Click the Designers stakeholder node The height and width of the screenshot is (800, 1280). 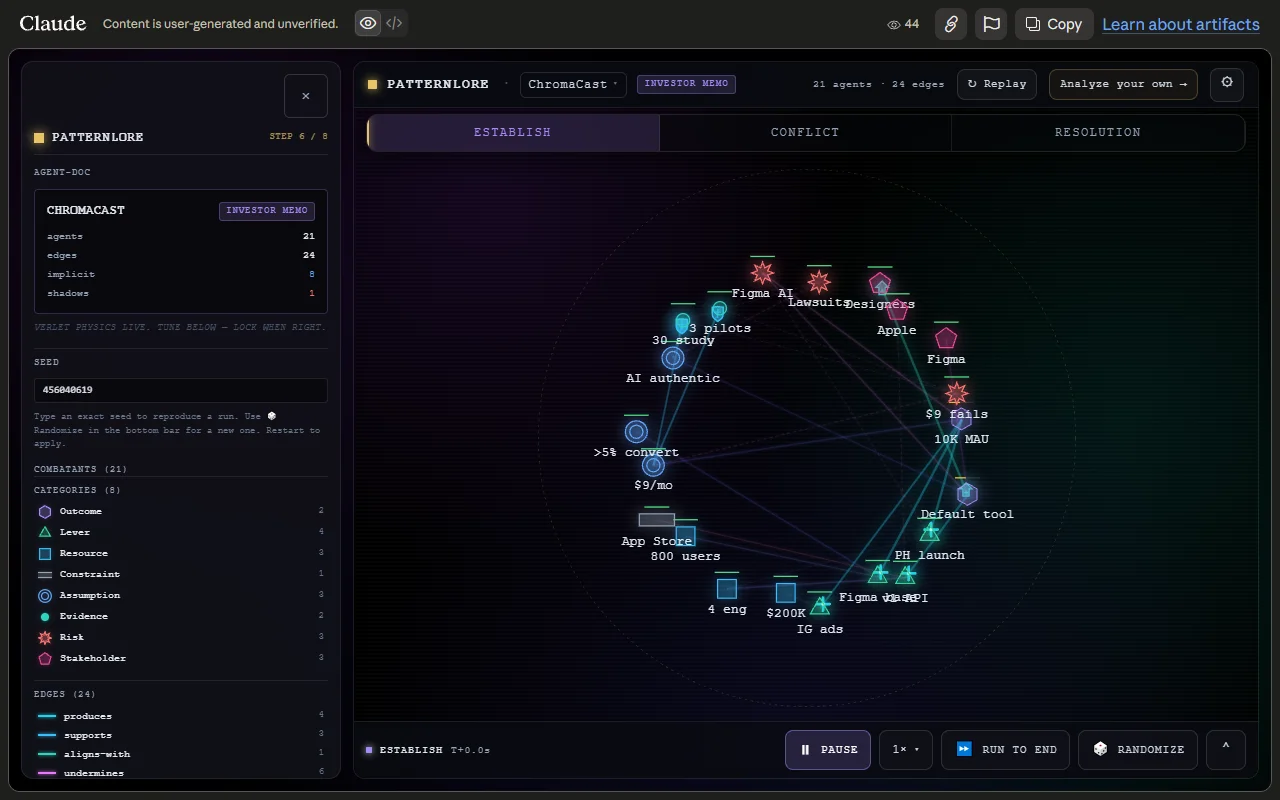pos(880,285)
